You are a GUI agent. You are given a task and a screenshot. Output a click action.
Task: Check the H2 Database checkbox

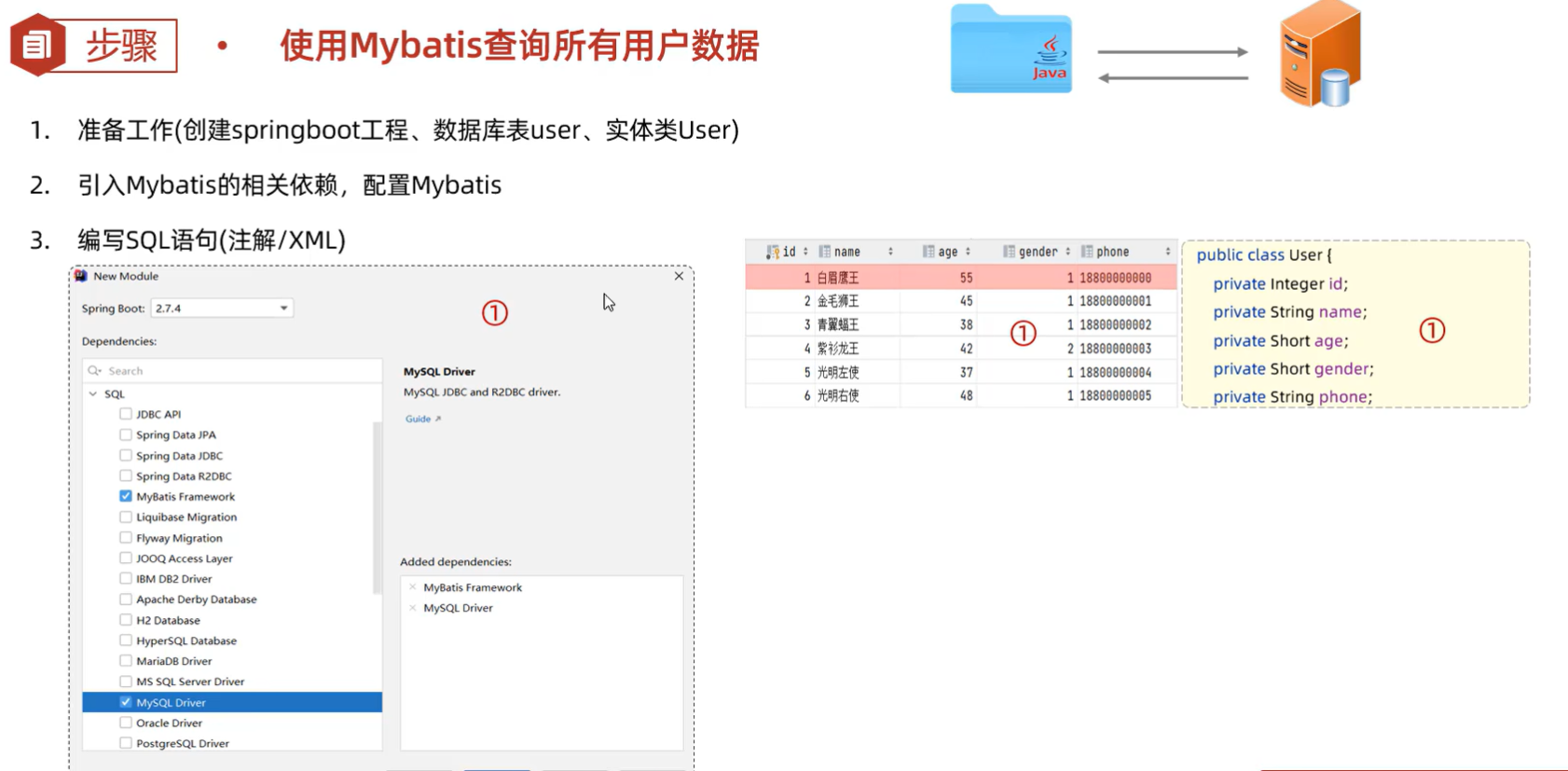tap(126, 620)
